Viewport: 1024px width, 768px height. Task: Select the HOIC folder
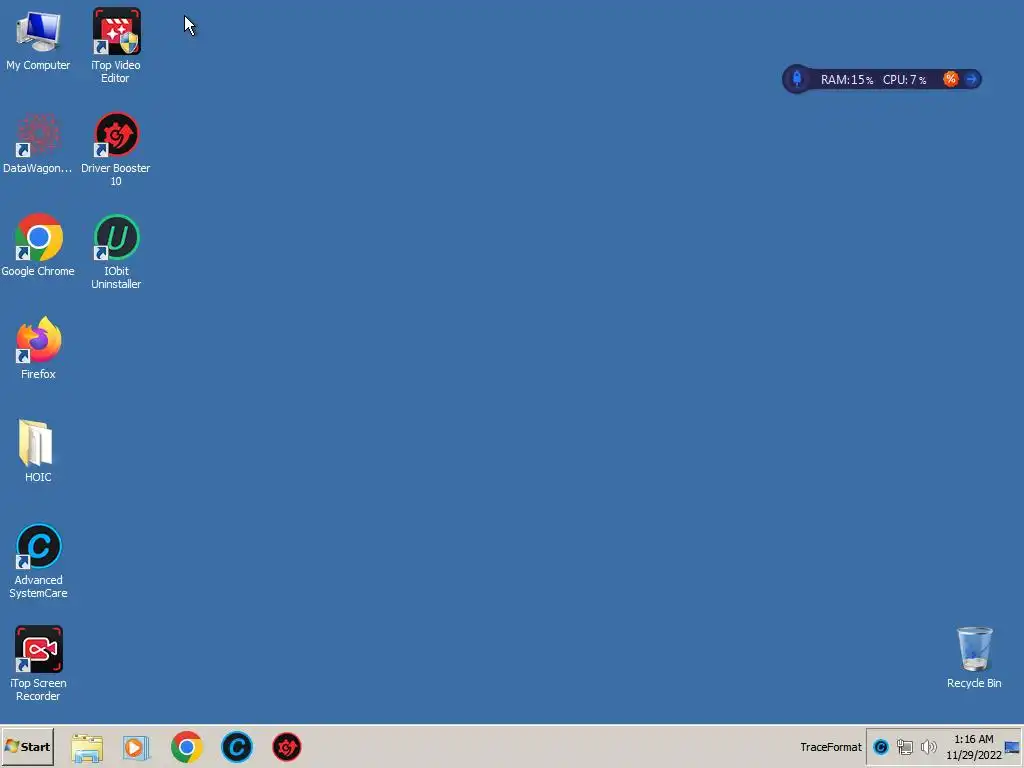(x=37, y=451)
